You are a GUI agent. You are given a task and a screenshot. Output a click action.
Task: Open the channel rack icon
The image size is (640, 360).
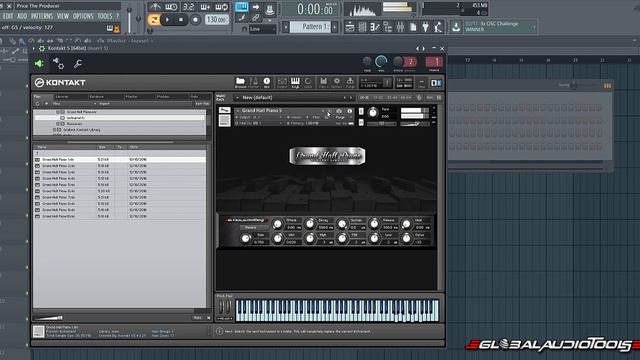click(362, 27)
